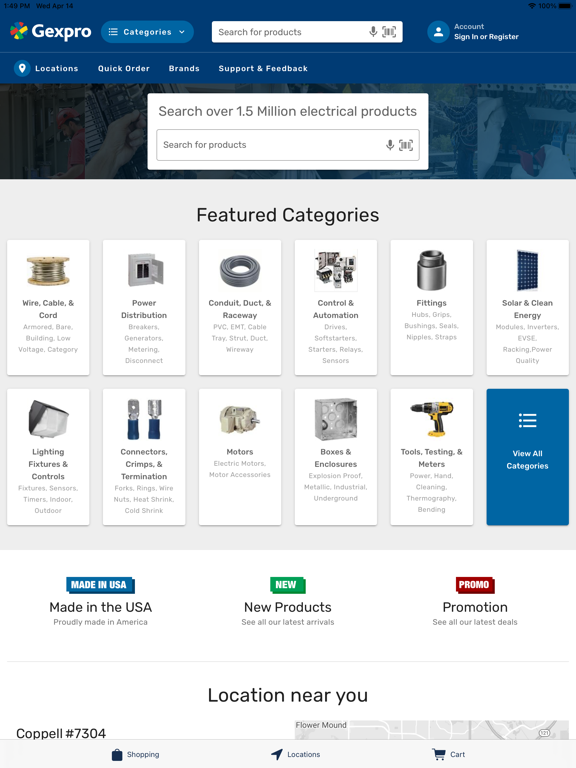
Task: Click the View All Categories tile
Action: [x=528, y=457]
